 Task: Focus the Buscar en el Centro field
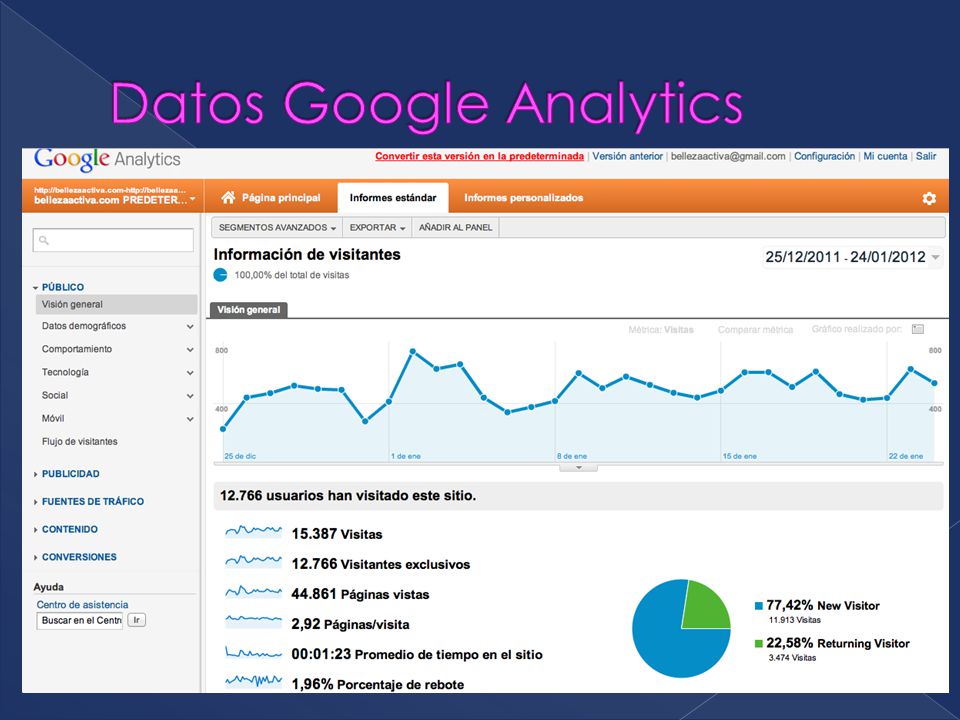pos(80,621)
